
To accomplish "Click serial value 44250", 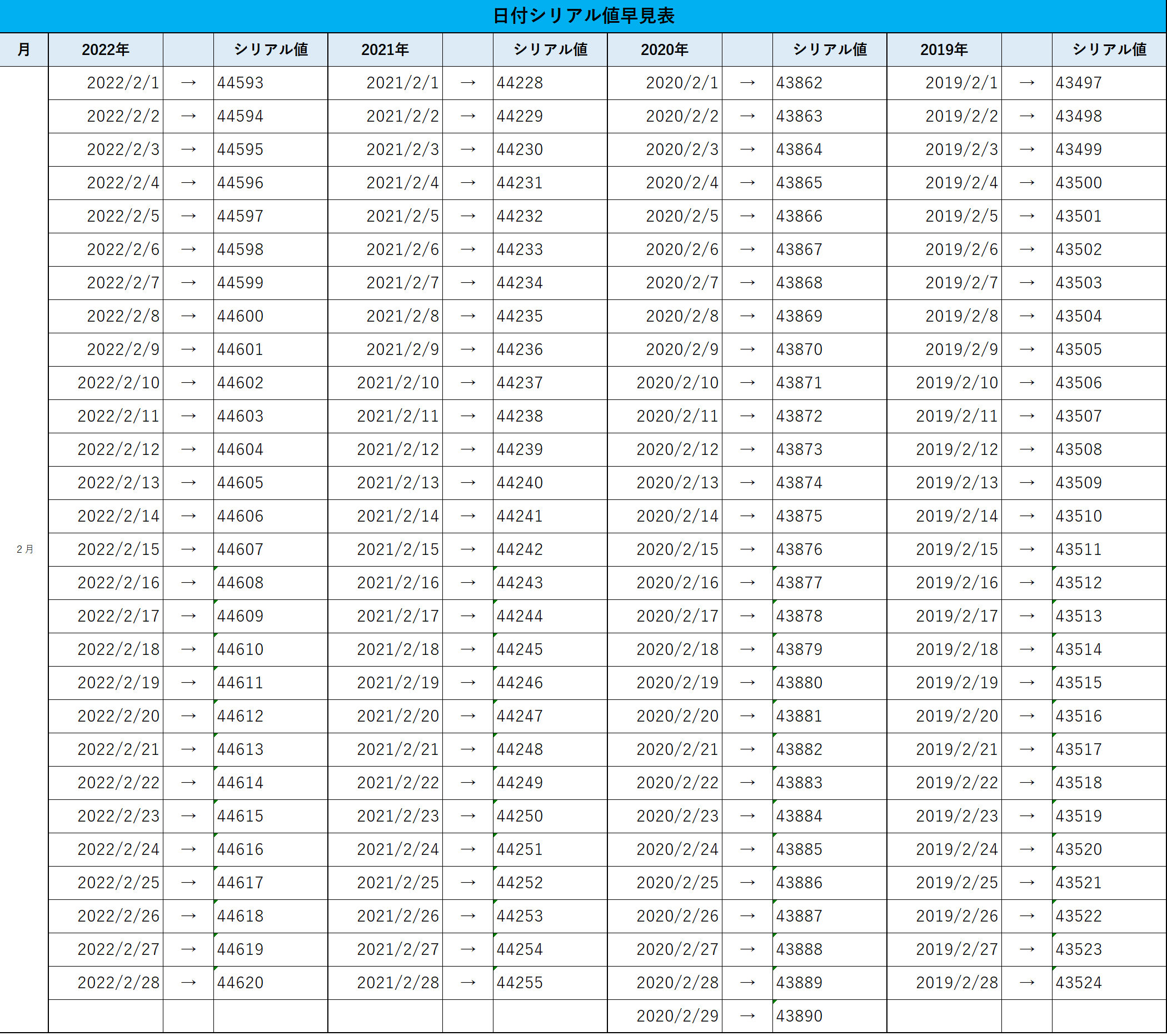I will tap(550, 816).
